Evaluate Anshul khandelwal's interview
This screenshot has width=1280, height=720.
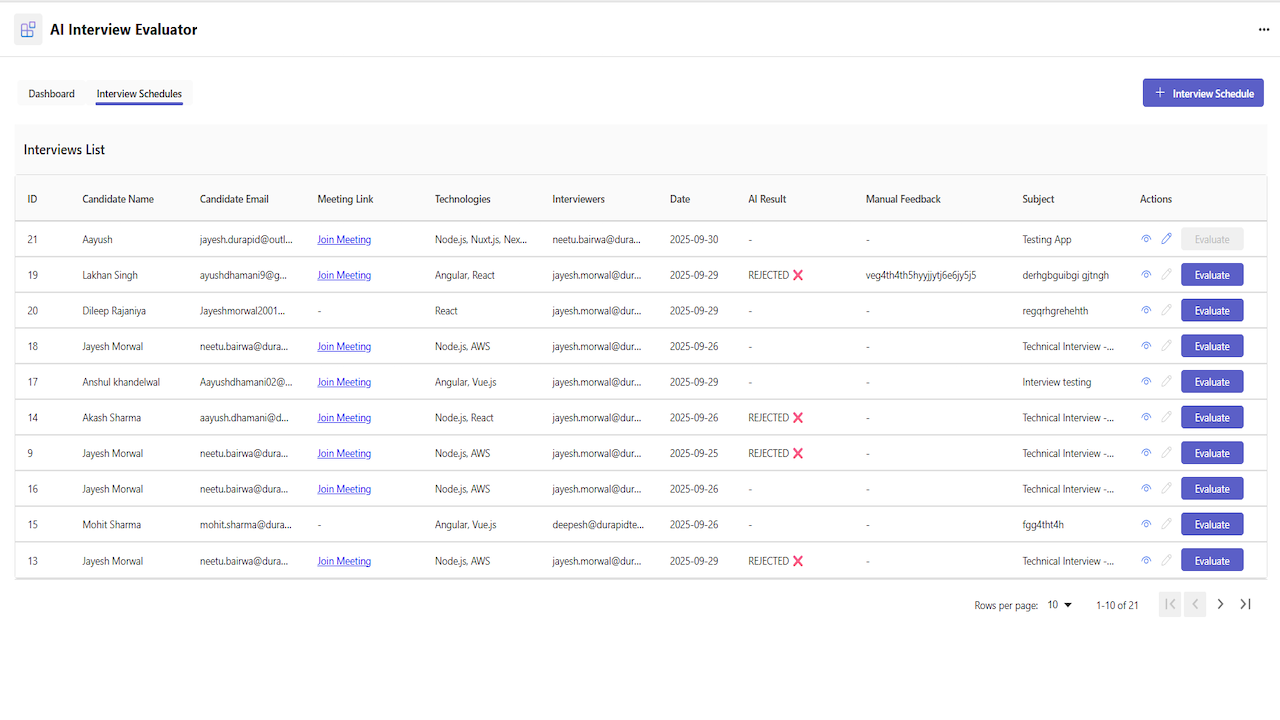click(x=1212, y=382)
